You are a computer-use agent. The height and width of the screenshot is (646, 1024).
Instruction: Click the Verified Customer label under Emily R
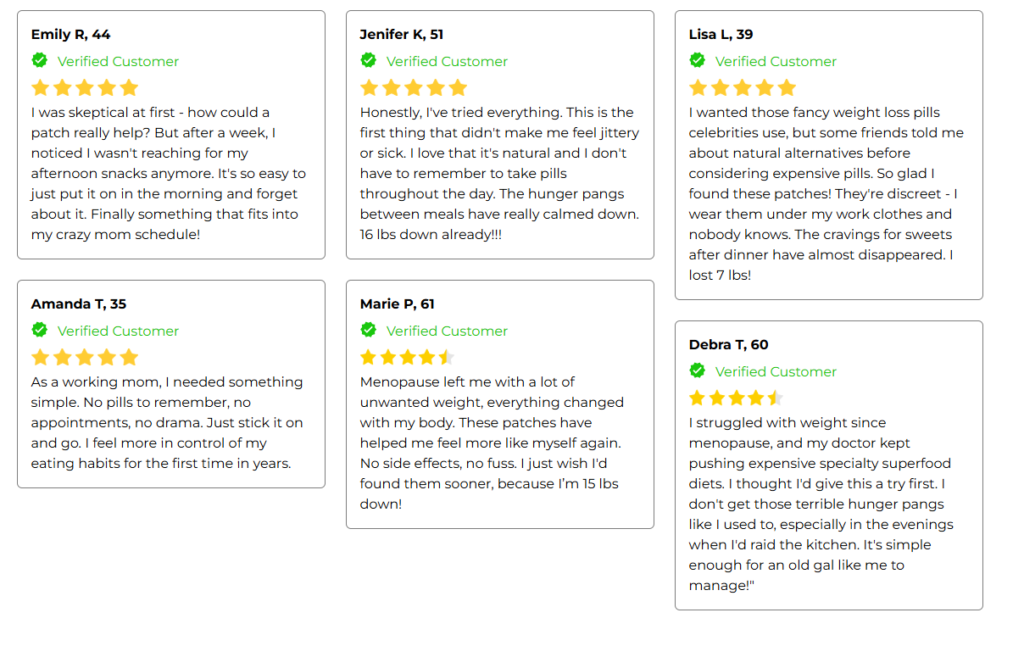tap(118, 61)
